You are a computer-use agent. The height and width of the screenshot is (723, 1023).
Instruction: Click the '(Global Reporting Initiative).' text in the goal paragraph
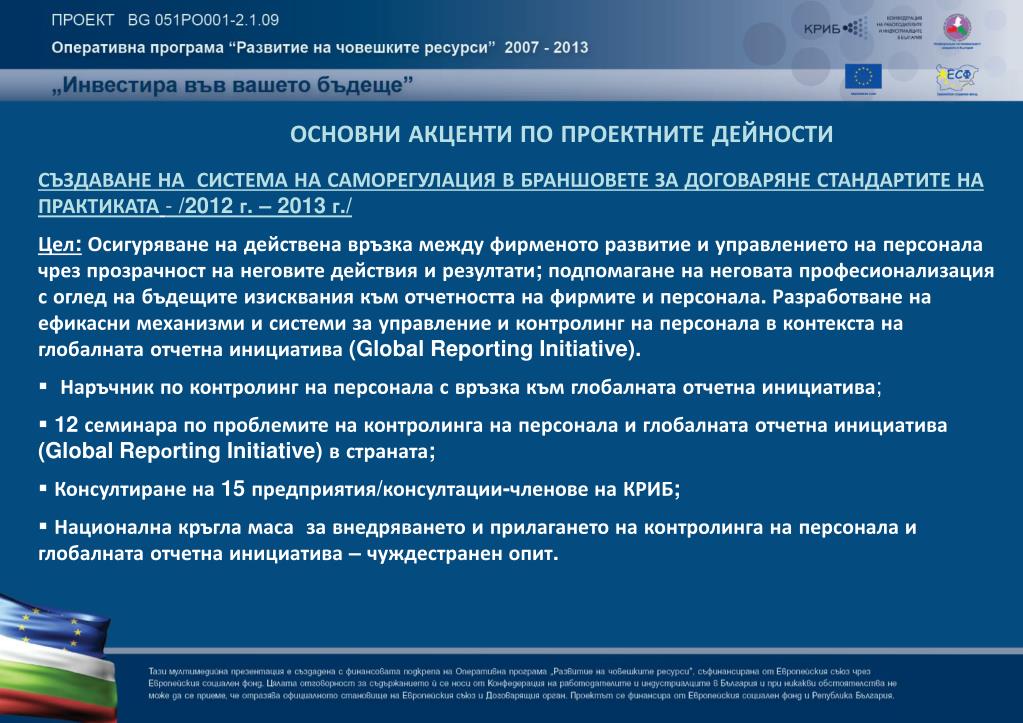point(496,349)
